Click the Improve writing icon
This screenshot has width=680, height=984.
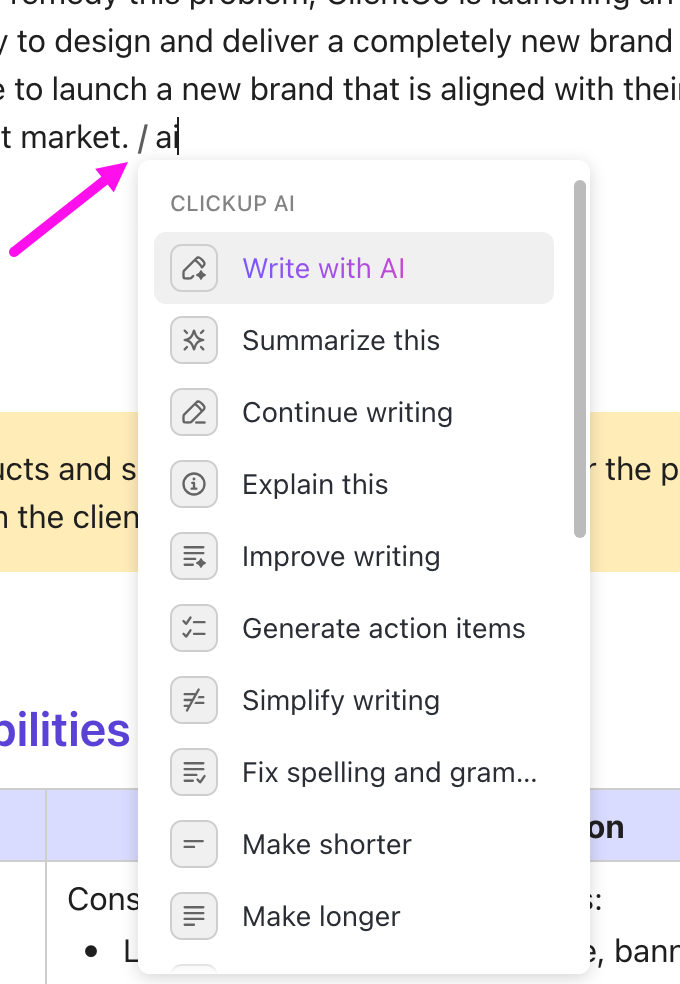coord(194,556)
